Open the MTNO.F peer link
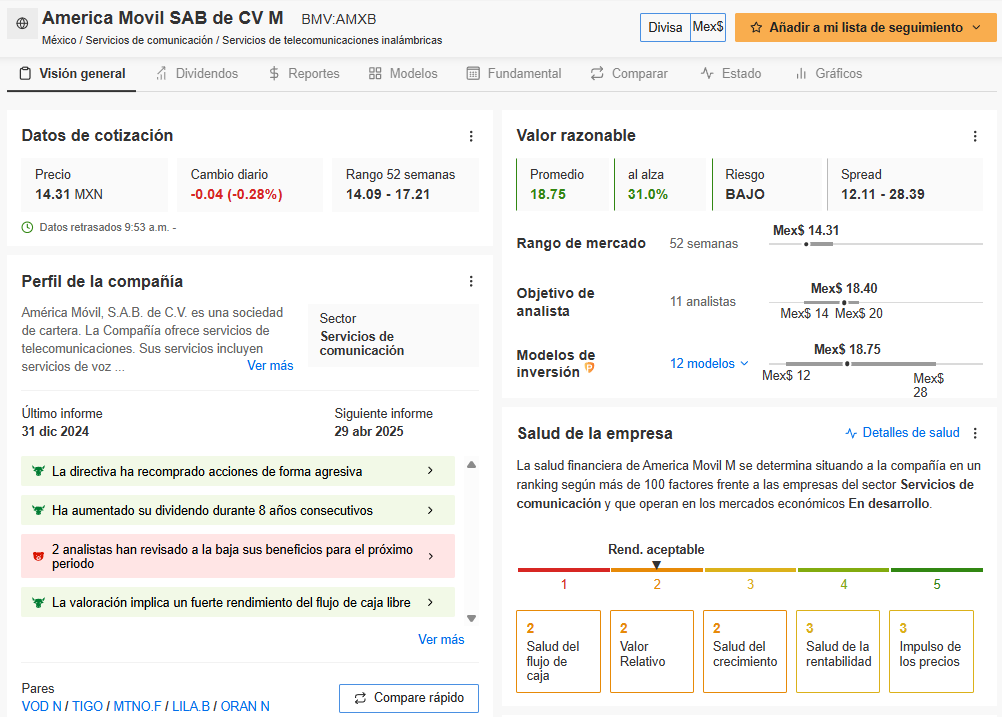 pos(137,706)
